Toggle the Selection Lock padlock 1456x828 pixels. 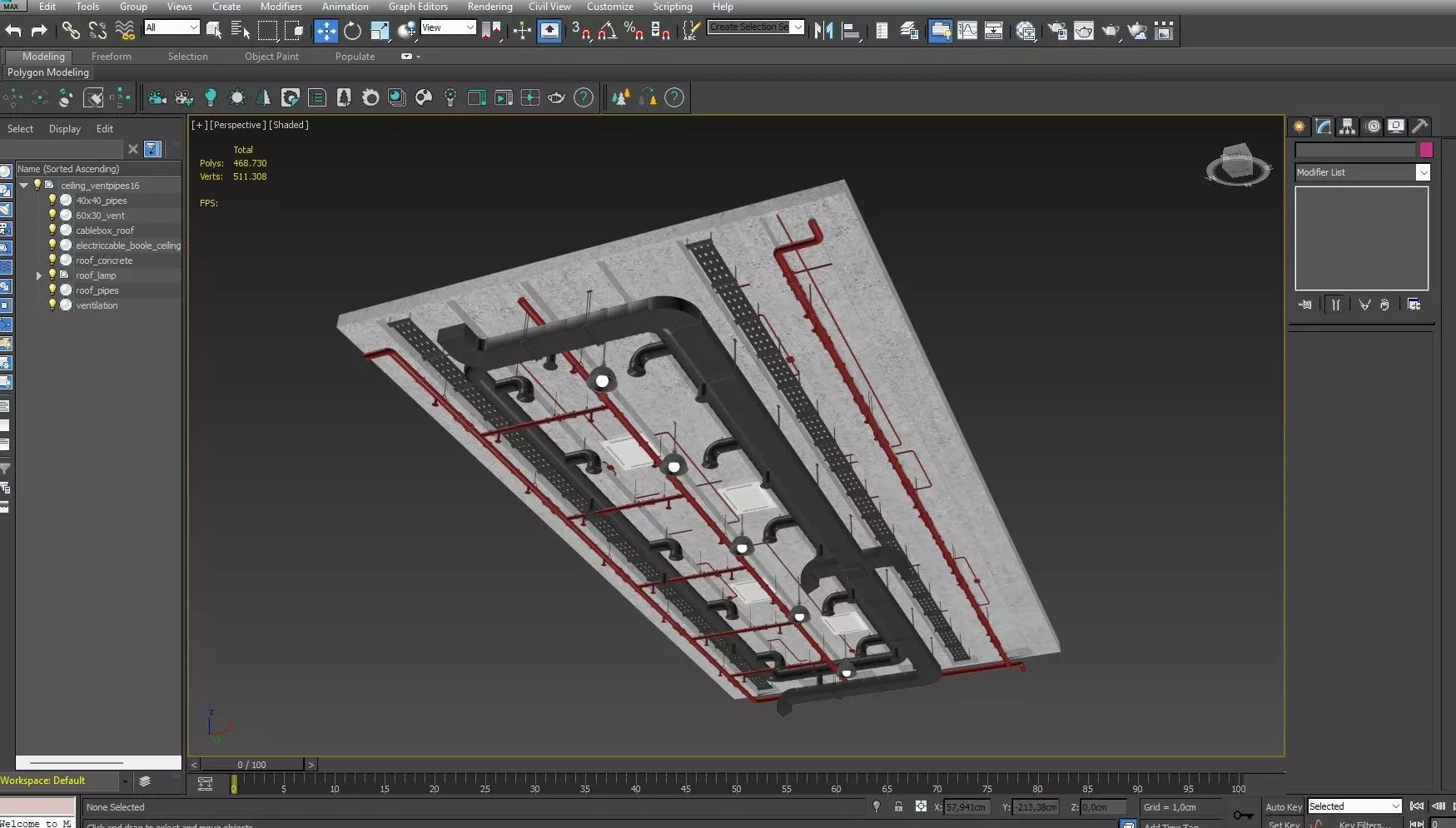click(x=898, y=806)
